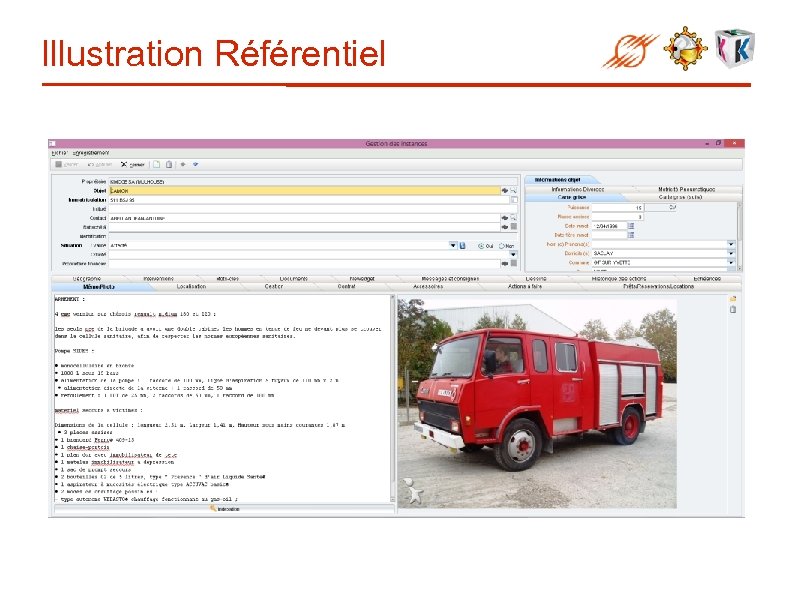Click the grey square beside the Rattaché à field
Screen dimensions: 794x595
[x=513, y=227]
